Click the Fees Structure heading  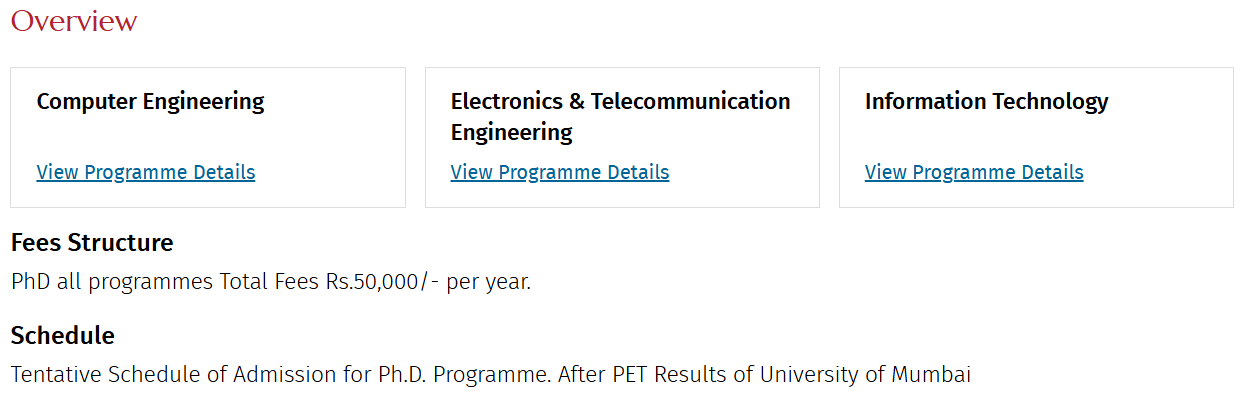pyautogui.click(x=92, y=243)
